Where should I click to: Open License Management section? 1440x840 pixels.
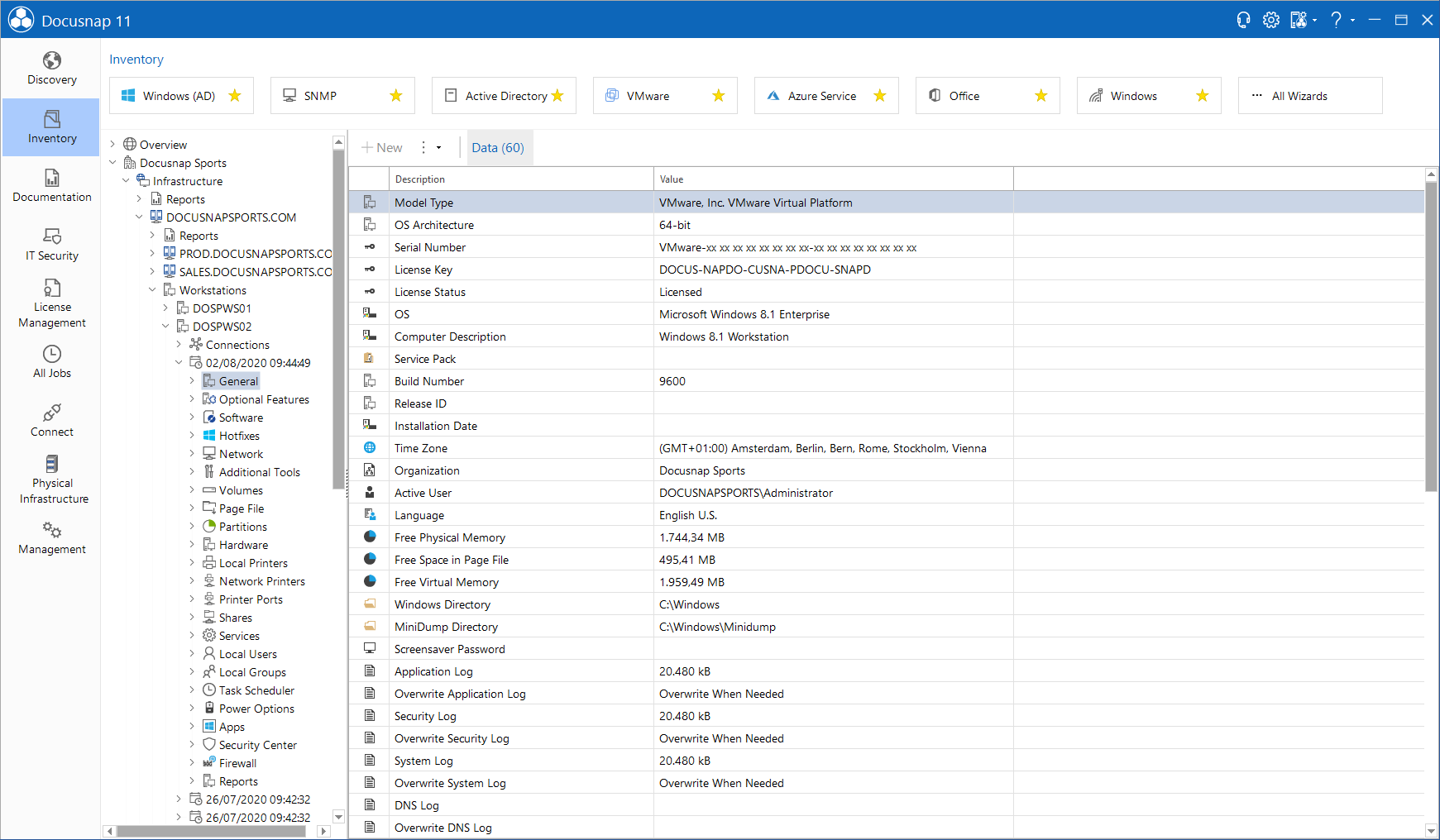(51, 303)
